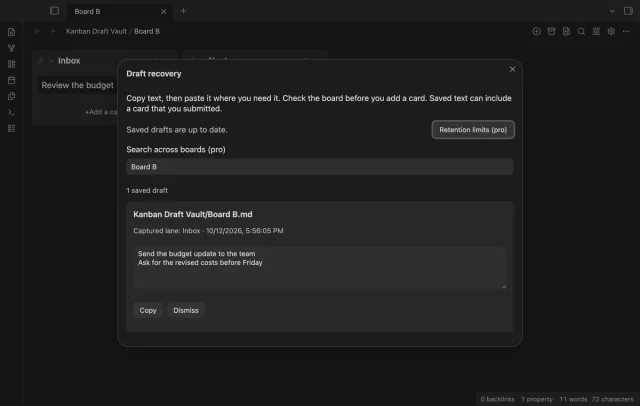
Task: Click the Captured lane: Inbox timestamp line
Action: [208, 231]
